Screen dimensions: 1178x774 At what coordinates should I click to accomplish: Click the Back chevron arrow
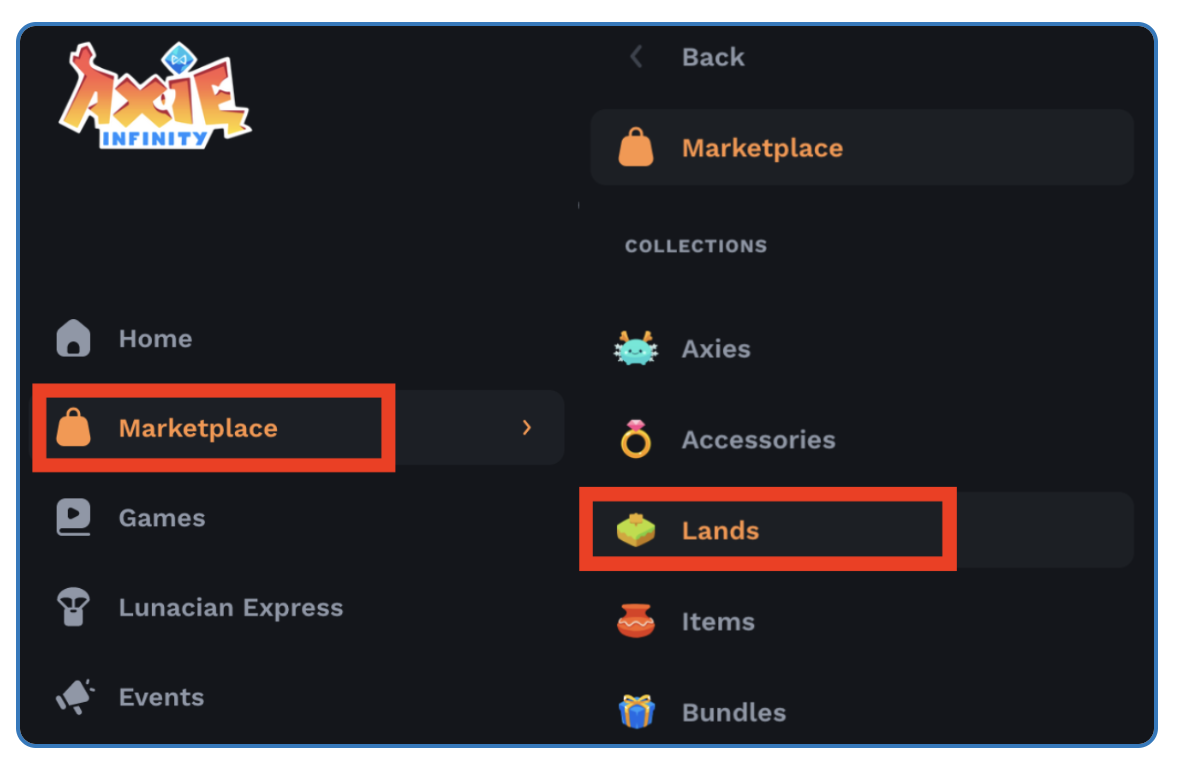636,57
